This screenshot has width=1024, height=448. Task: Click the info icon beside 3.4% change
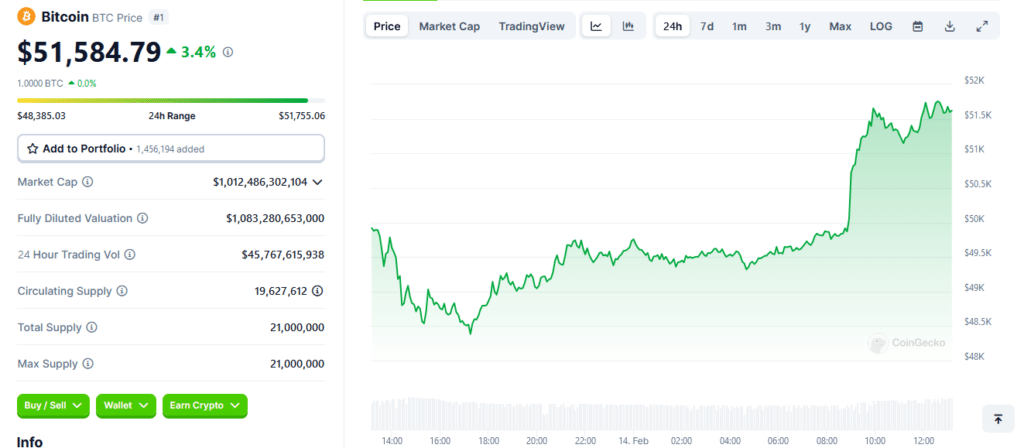click(228, 52)
